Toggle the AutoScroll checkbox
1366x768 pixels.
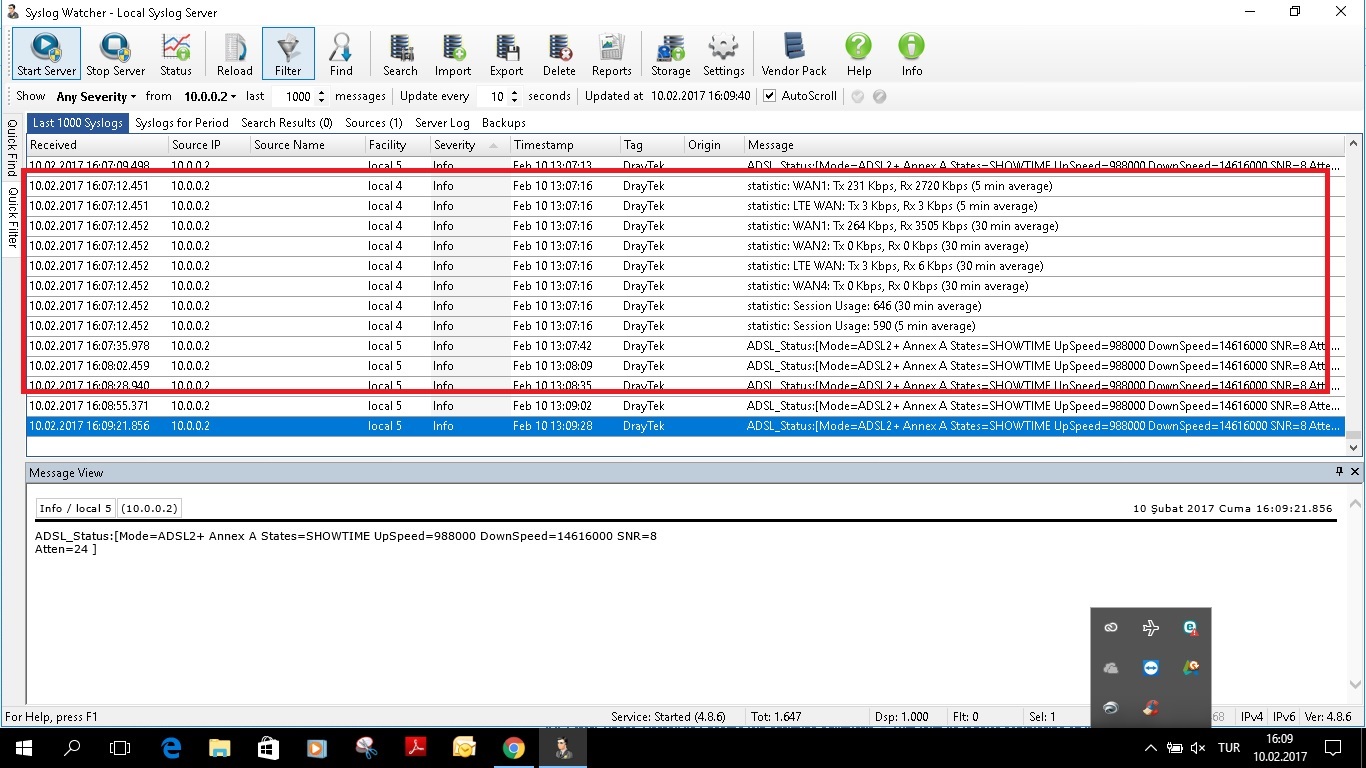[x=769, y=96]
